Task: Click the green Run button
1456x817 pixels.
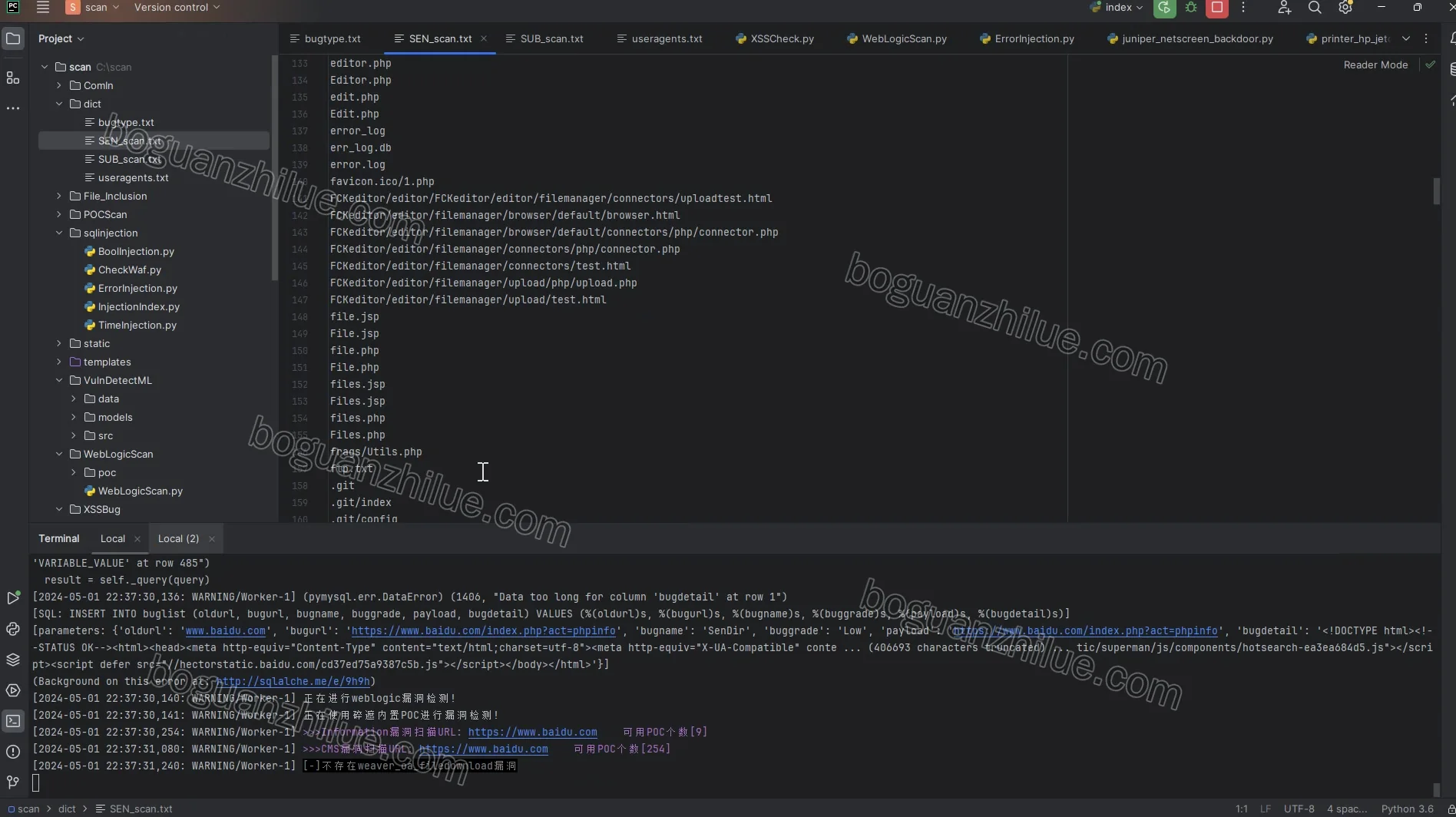Action: (x=1164, y=8)
